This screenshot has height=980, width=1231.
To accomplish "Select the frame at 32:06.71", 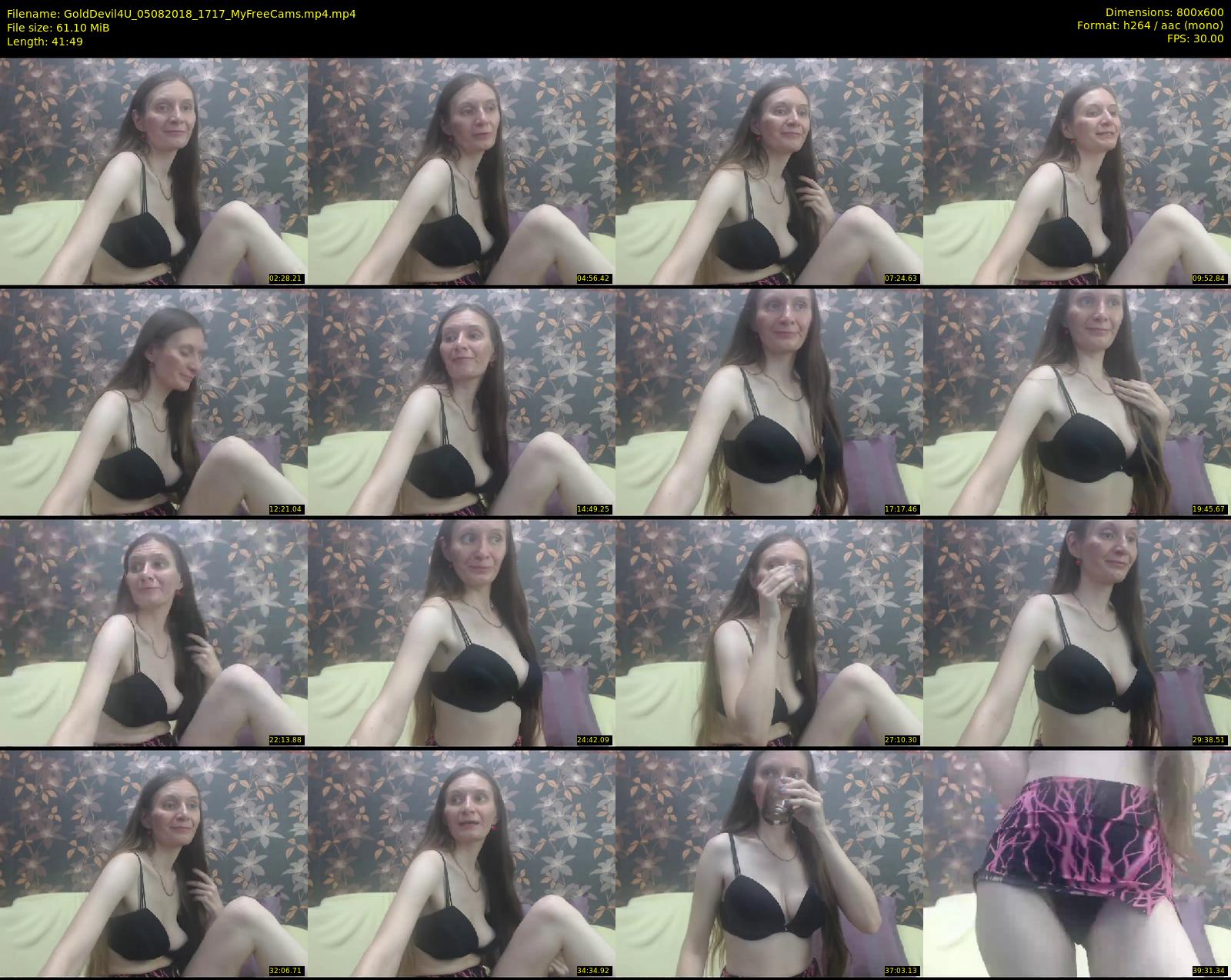I will 154,863.
